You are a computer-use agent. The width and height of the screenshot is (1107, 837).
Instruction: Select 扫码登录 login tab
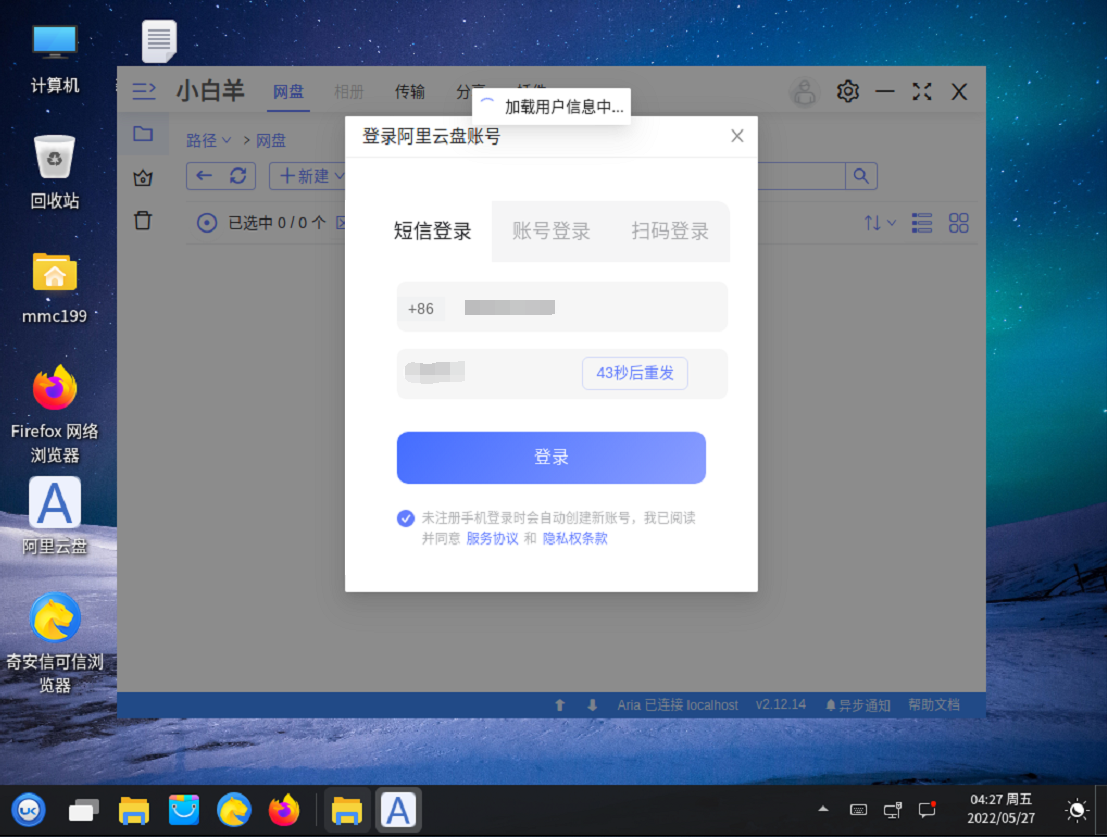pos(670,231)
